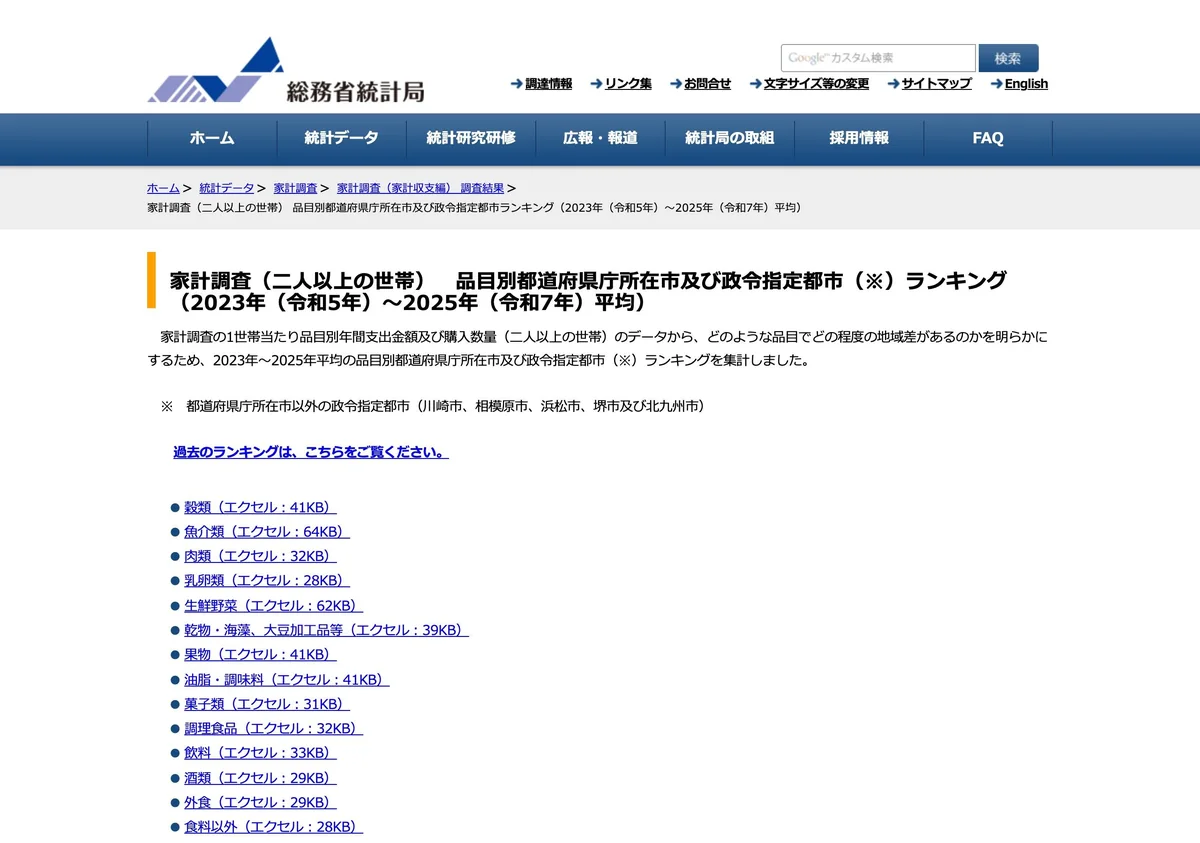Image resolution: width=1200 pixels, height=843 pixels.
Task: Go to 家計調査（家計収支編）調査結果 breadcrumb
Action: [x=421, y=188]
